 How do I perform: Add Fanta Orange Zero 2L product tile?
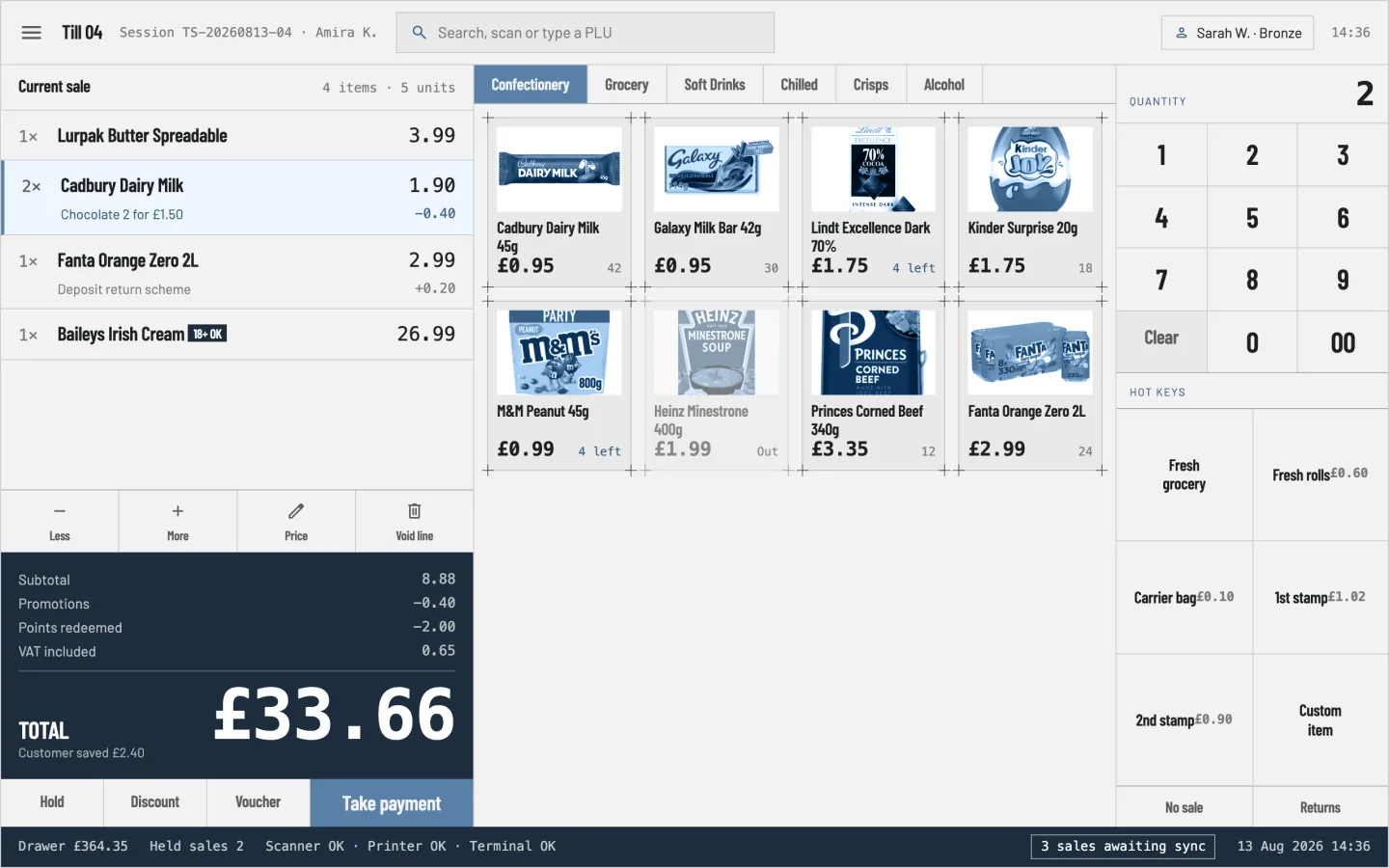click(x=1030, y=386)
